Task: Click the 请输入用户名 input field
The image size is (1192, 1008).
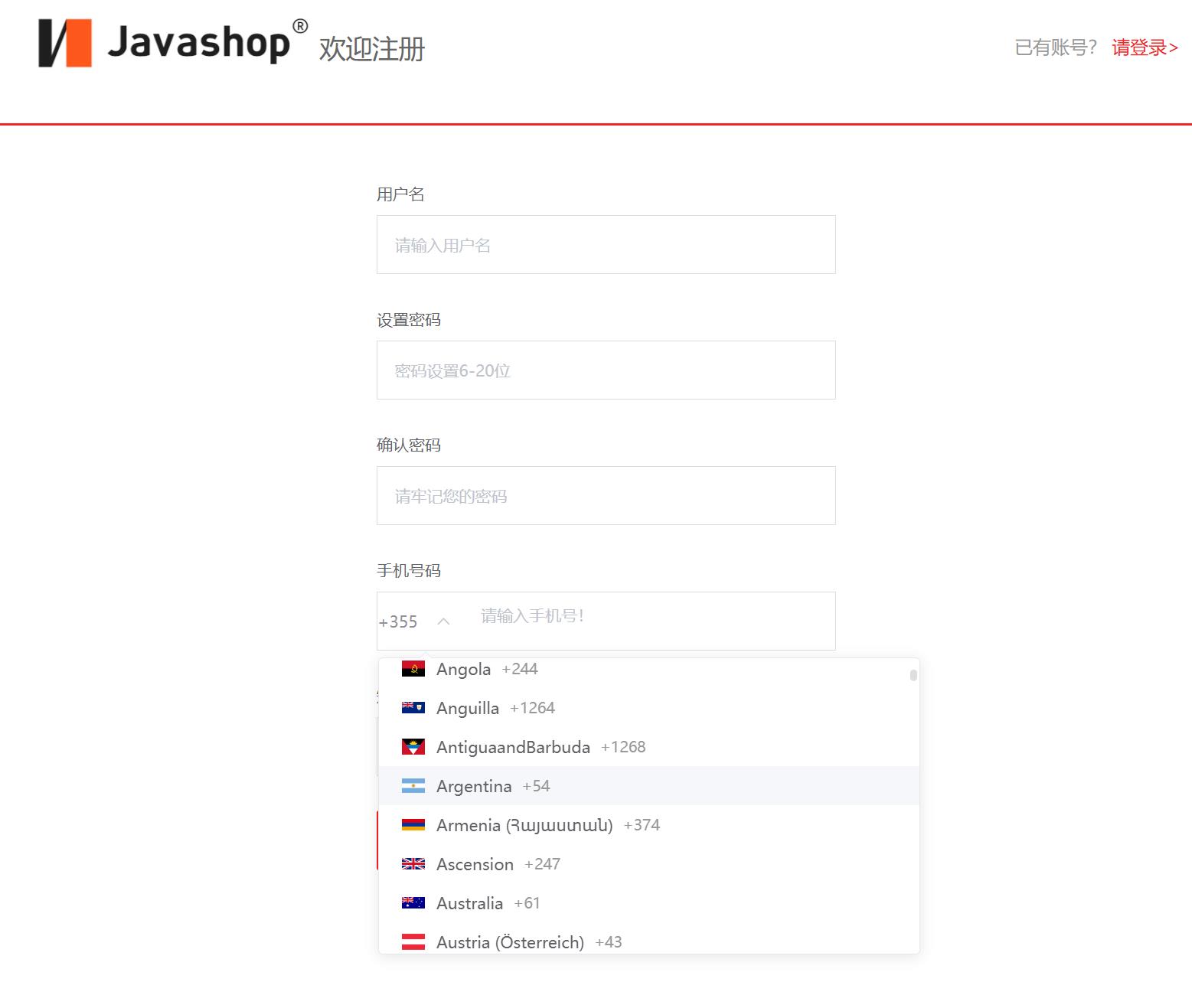Action: pos(605,244)
